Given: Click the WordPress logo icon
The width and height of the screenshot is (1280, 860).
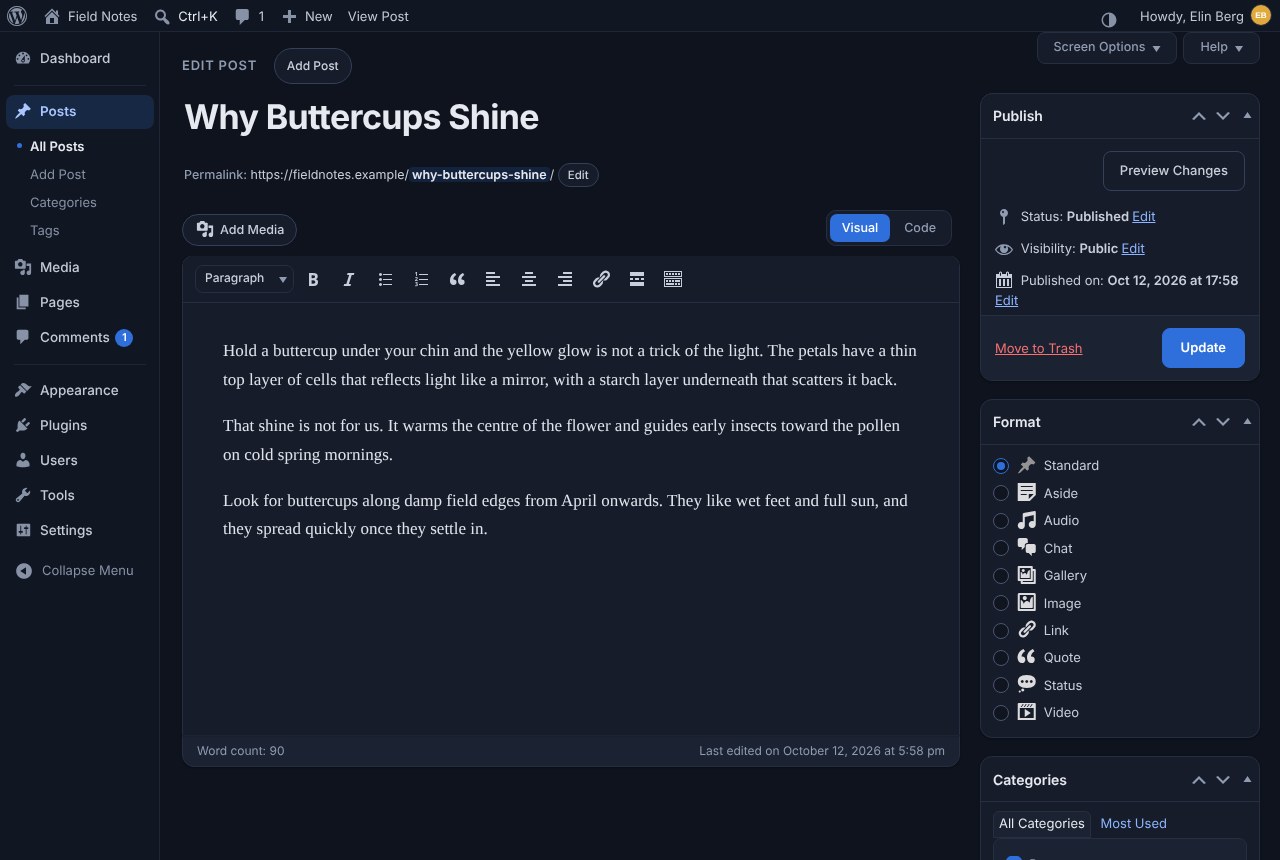Looking at the screenshot, I should coord(17,16).
